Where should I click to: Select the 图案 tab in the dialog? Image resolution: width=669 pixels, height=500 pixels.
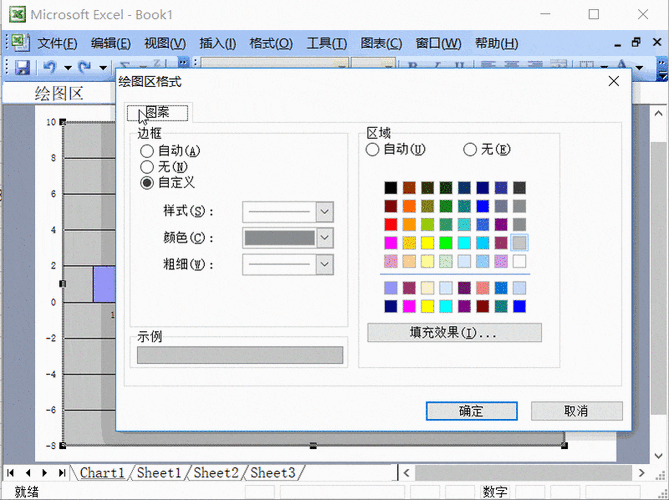(157, 113)
